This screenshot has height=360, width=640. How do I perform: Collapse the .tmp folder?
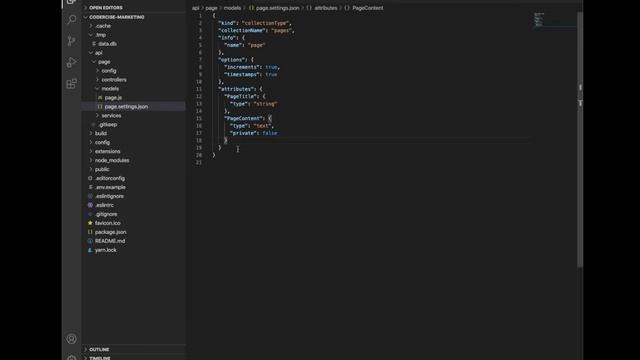pyautogui.click(x=100, y=35)
